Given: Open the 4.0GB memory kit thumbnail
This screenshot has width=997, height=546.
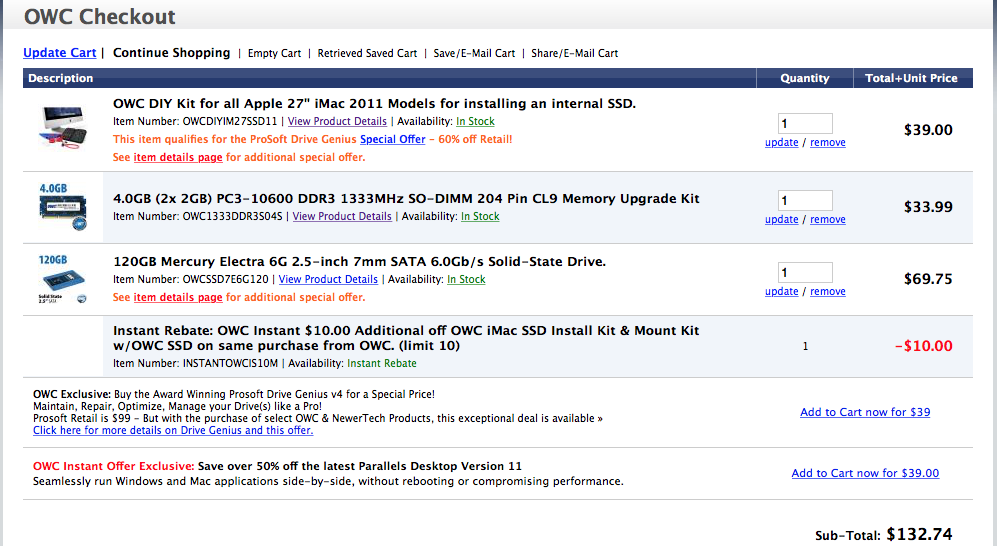Looking at the screenshot, I should pyautogui.click(x=62, y=207).
